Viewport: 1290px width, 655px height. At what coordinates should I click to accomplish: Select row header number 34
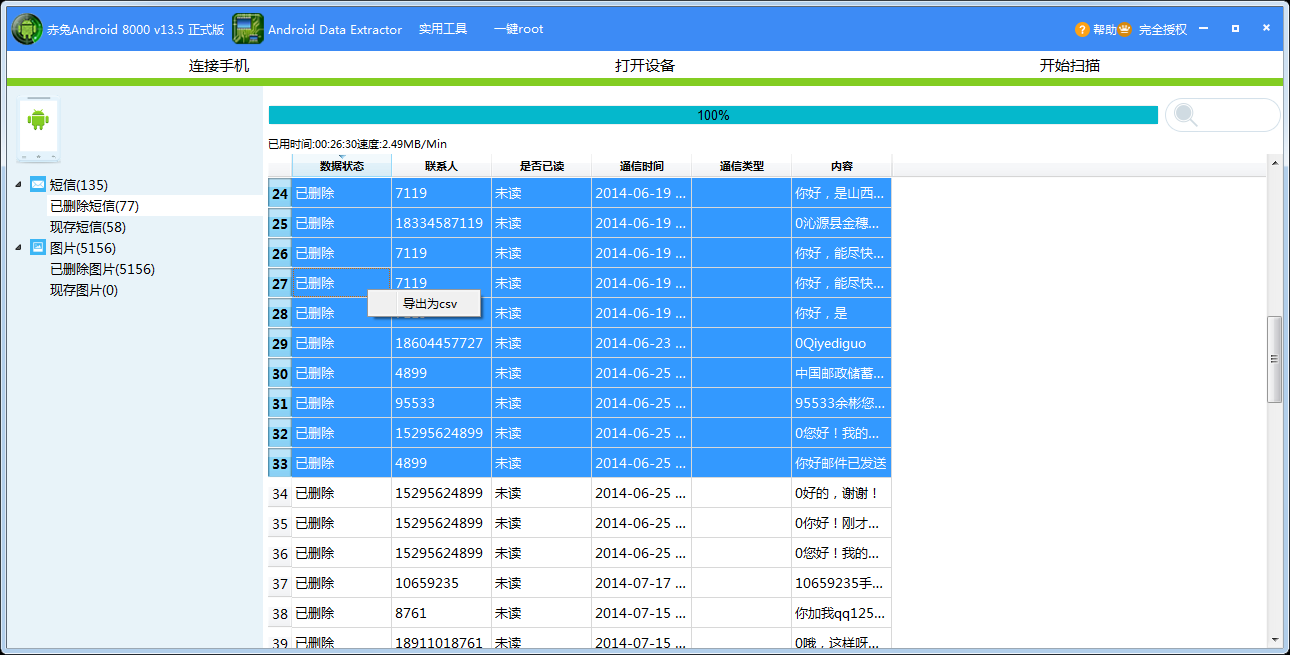[x=280, y=493]
